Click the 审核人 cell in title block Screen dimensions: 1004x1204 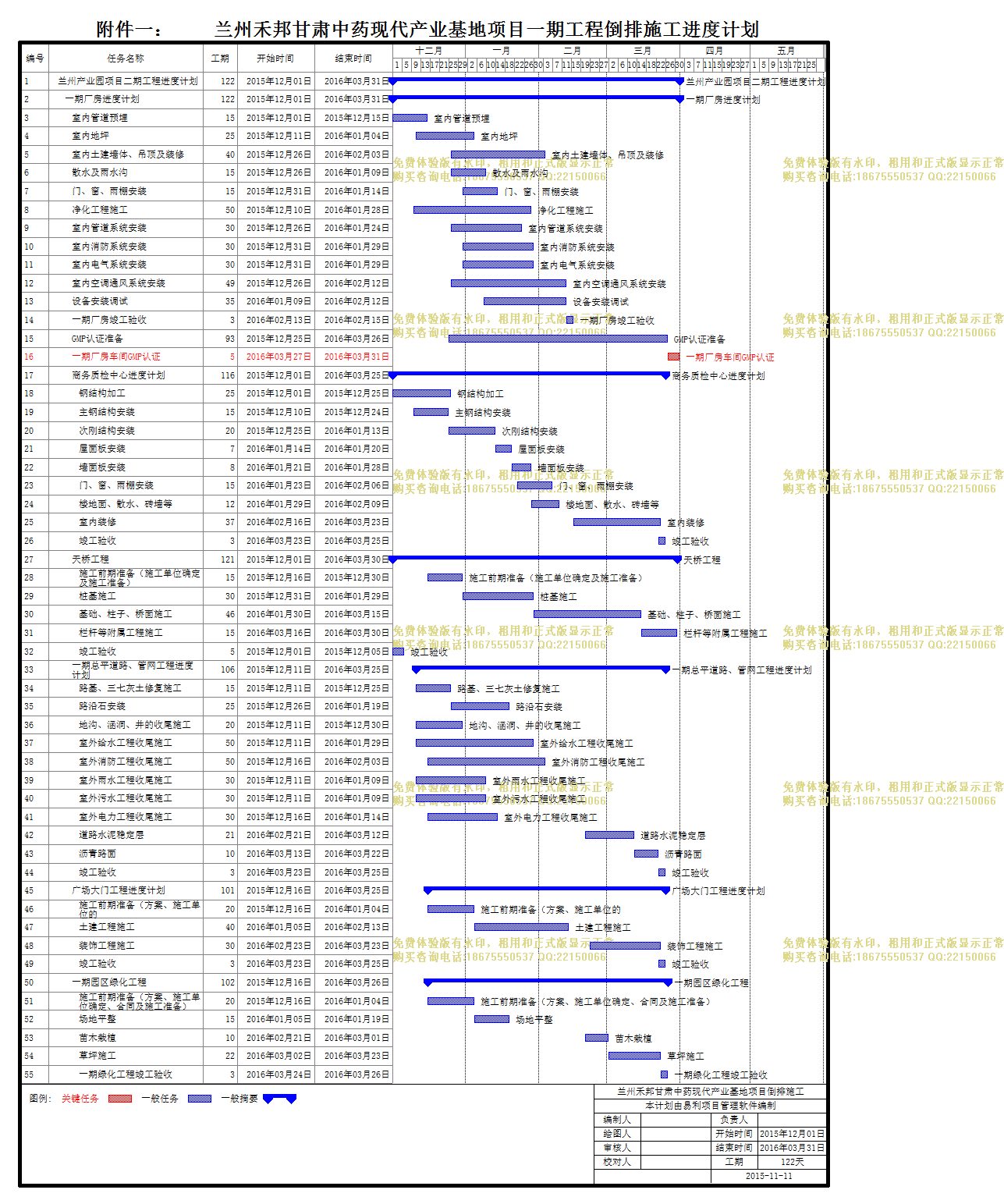click(617, 1148)
